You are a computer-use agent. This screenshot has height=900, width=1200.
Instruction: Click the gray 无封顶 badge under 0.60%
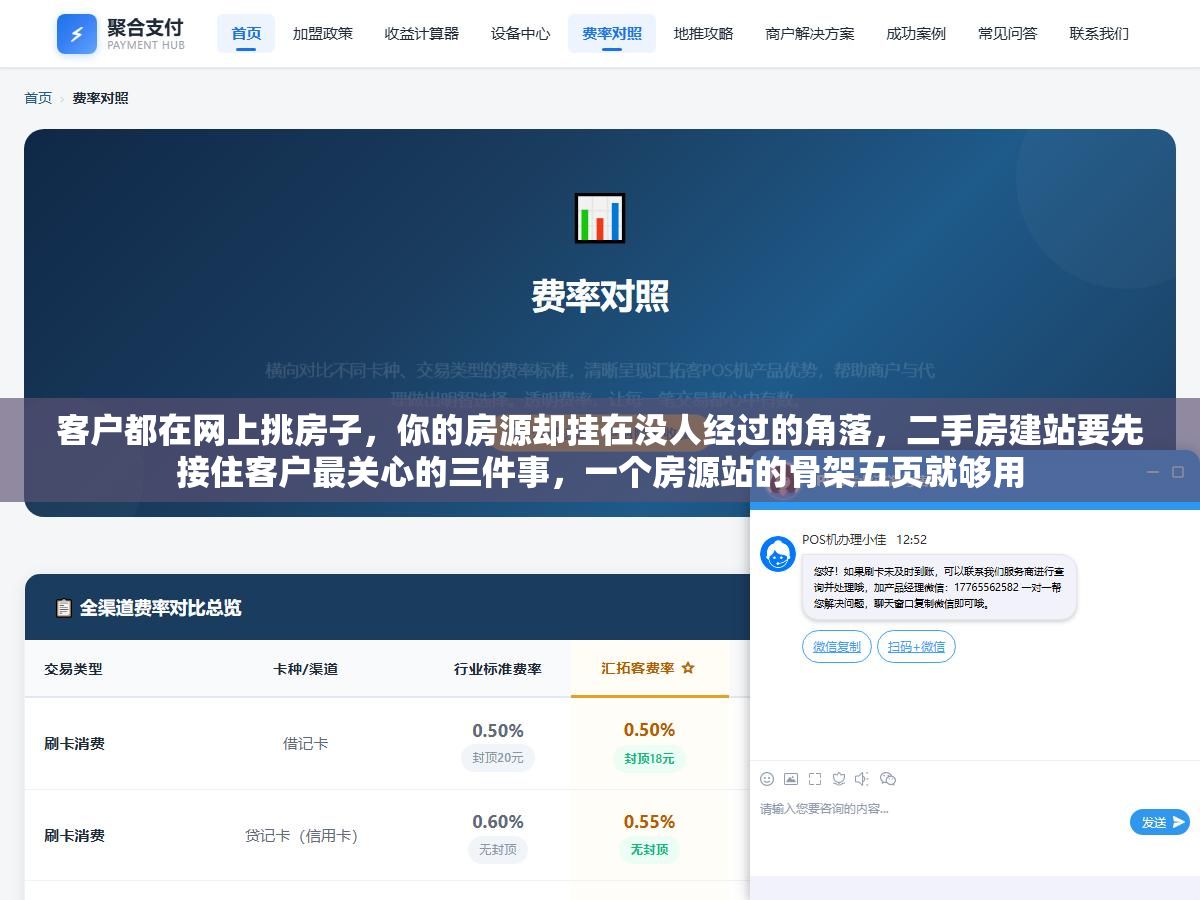[498, 850]
